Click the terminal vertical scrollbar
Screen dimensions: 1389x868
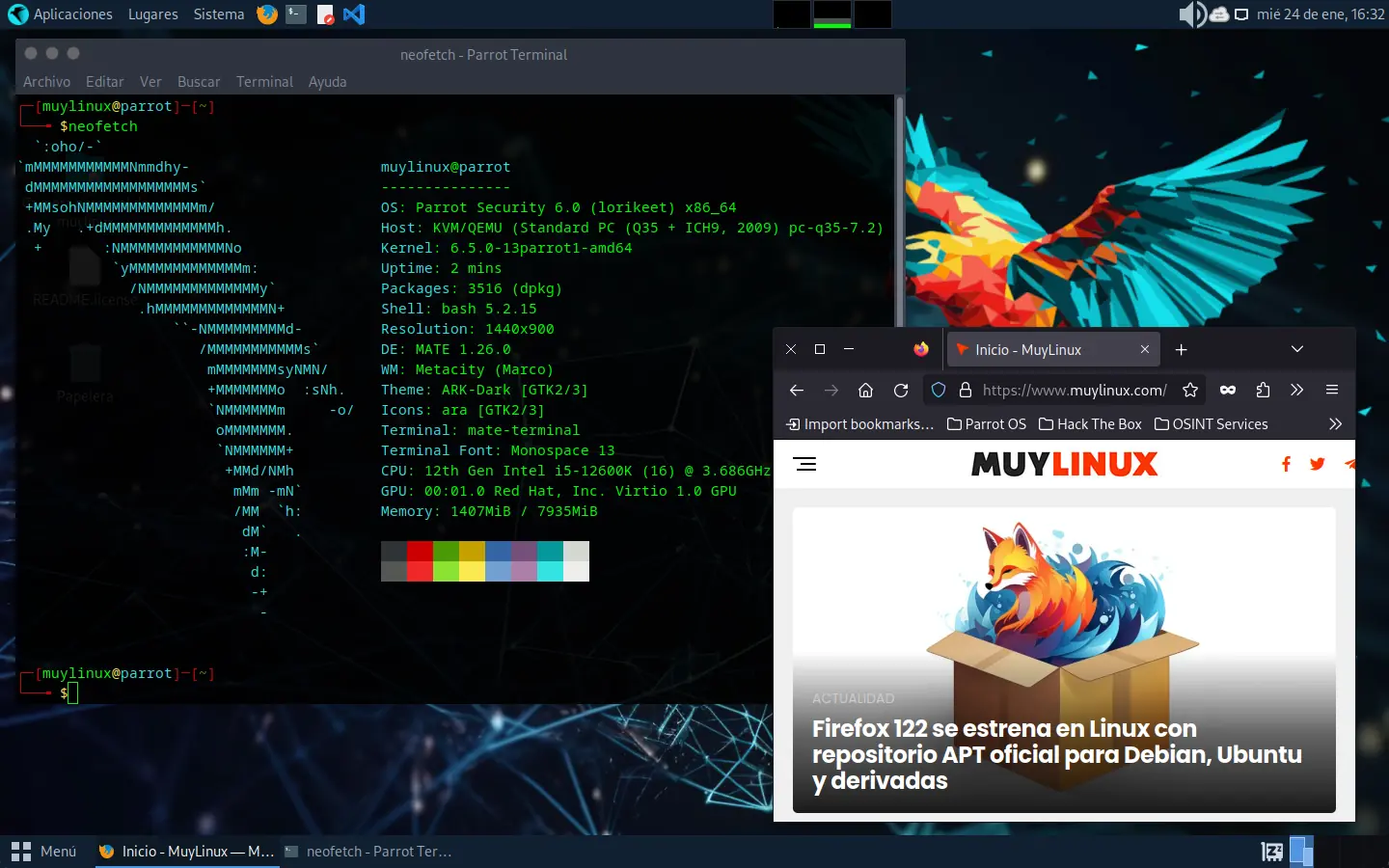(900, 212)
